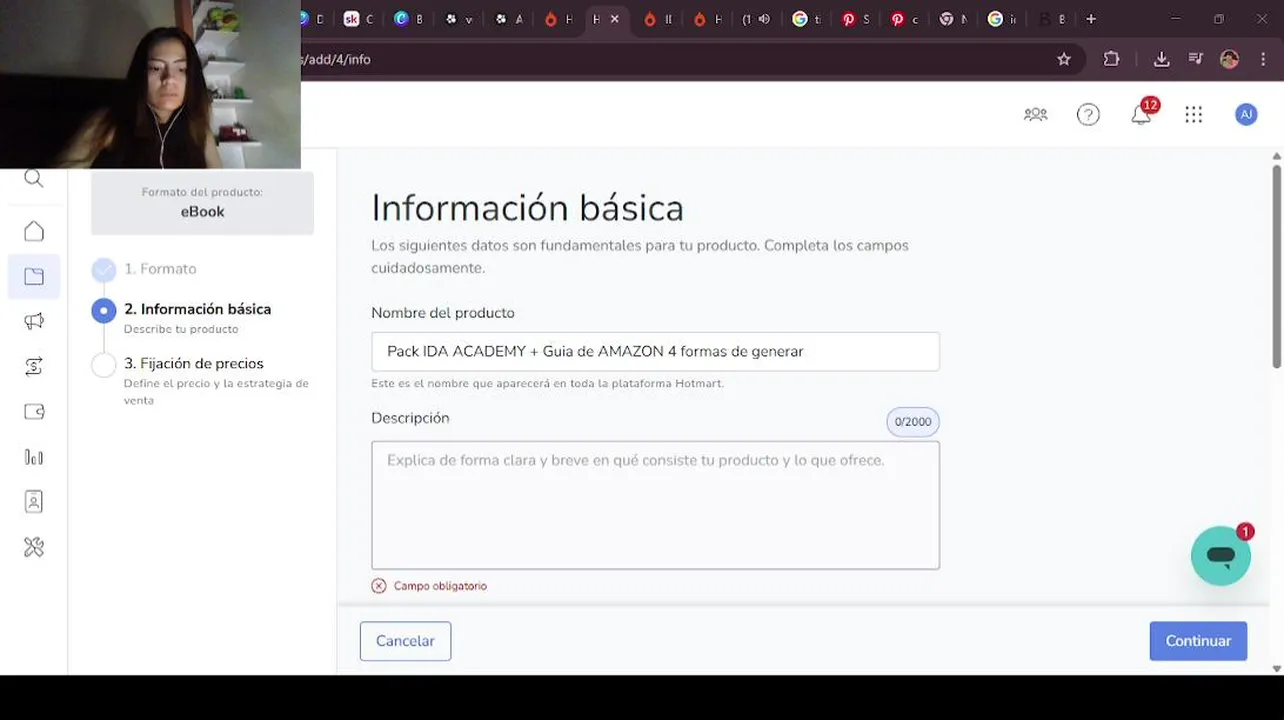Open the tools wrench icon in sidebar
The image size is (1284, 720).
(x=34, y=547)
